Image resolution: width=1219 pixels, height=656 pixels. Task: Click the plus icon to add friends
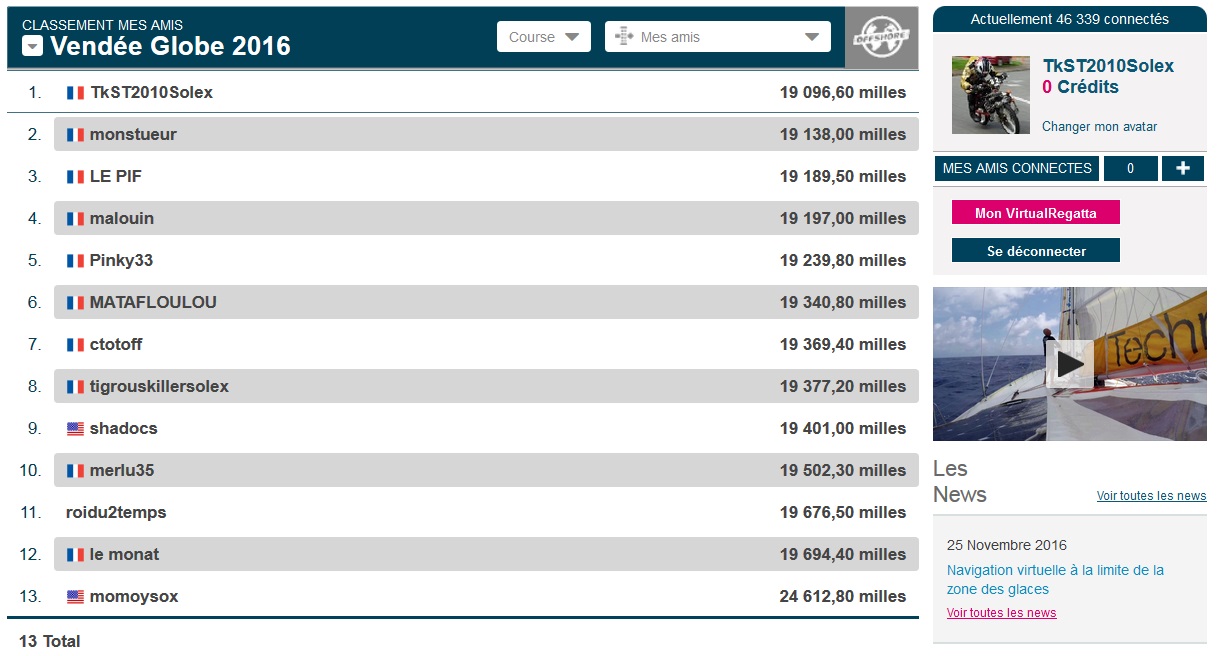click(1182, 168)
